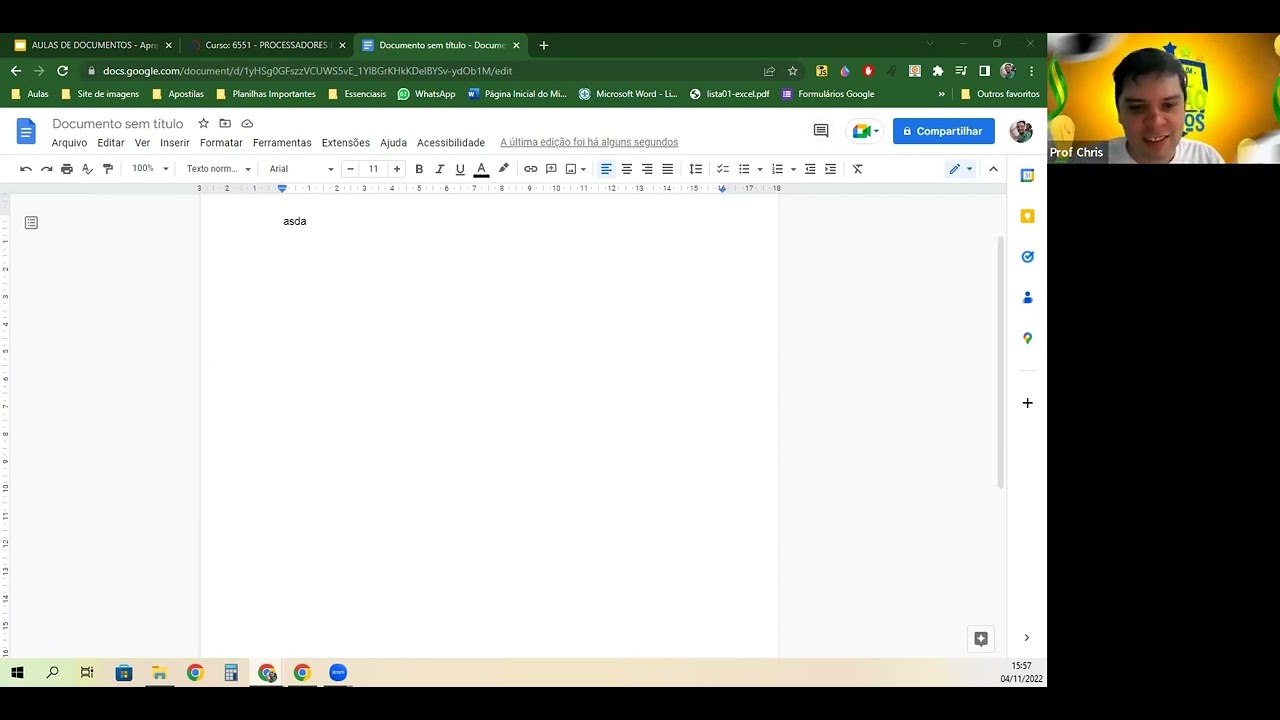Click the Compartilhar share button

(943, 131)
